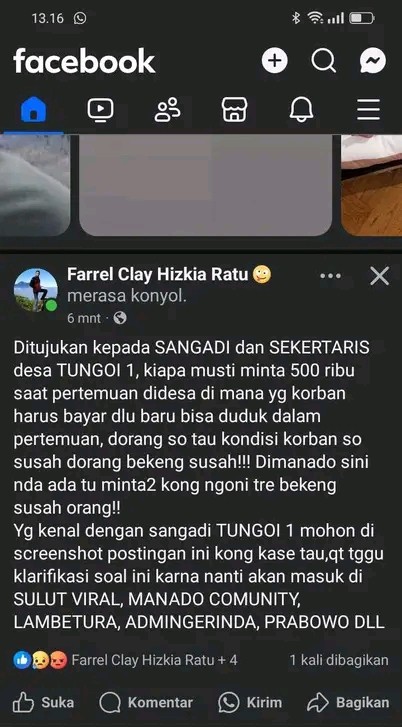Hide post with the X button
This screenshot has height=727, width=402.
[x=379, y=276]
